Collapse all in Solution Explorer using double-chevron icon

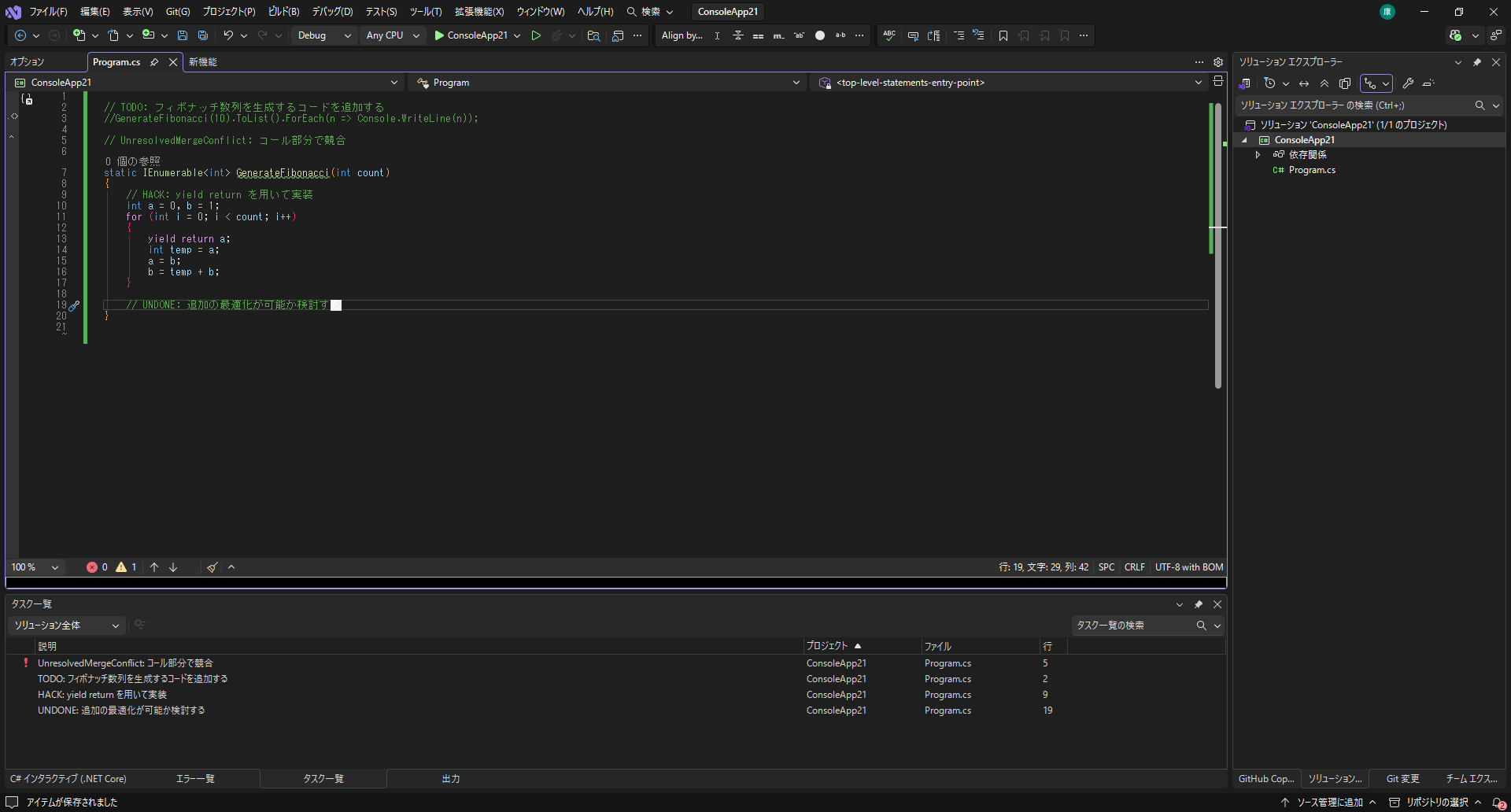[x=1324, y=83]
